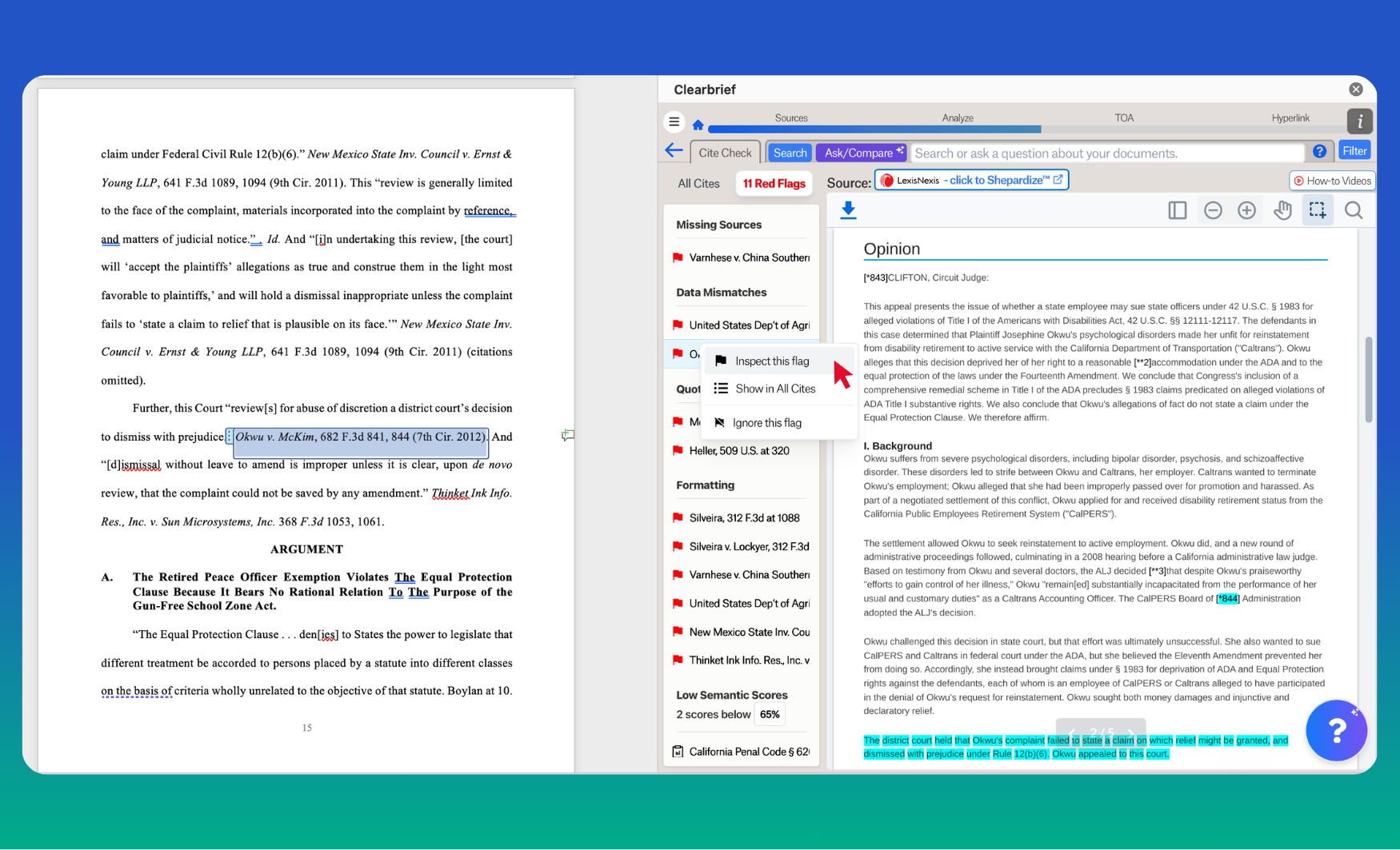
Task: Switch to the Analyze tab
Action: point(958,118)
